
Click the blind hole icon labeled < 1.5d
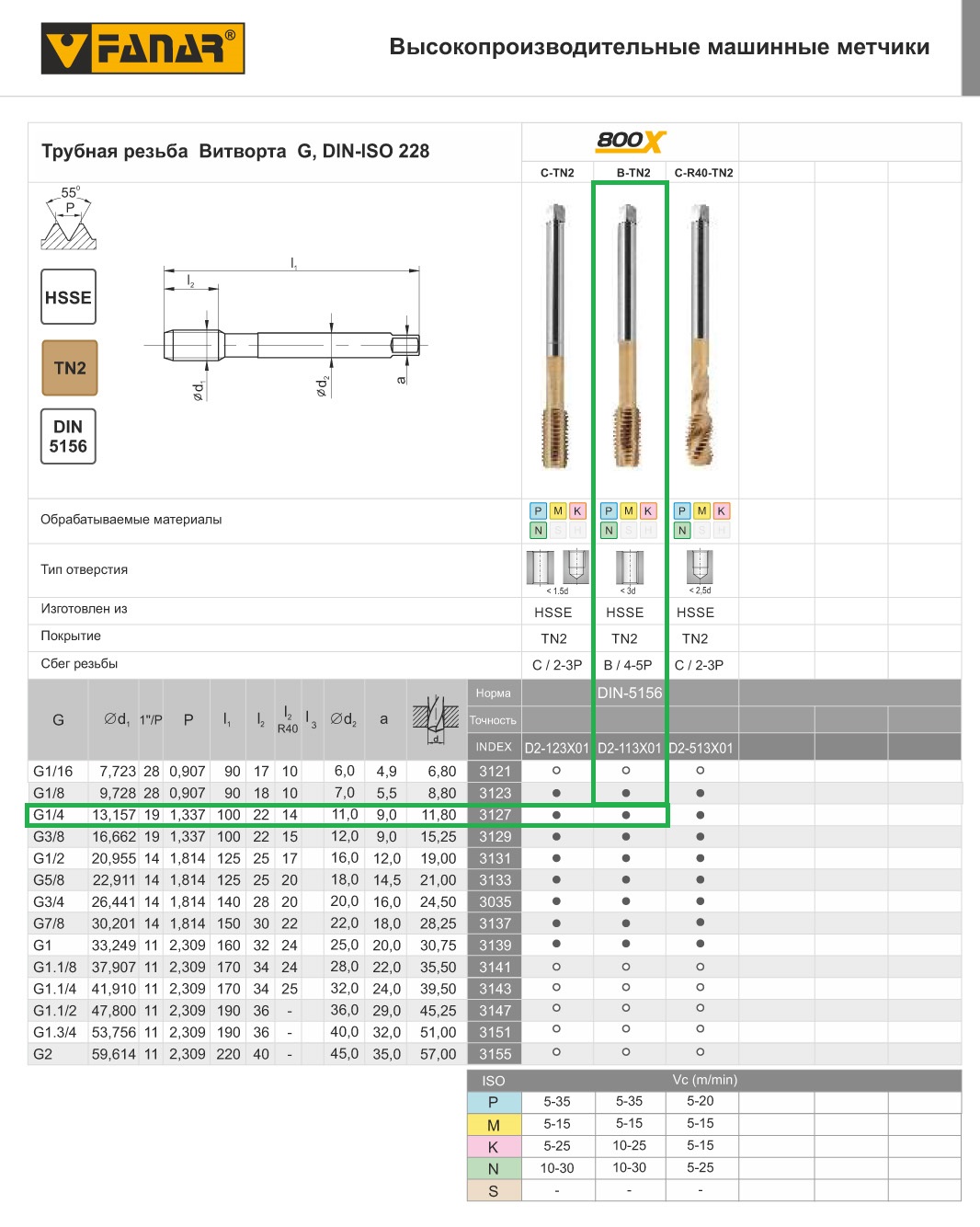click(575, 568)
